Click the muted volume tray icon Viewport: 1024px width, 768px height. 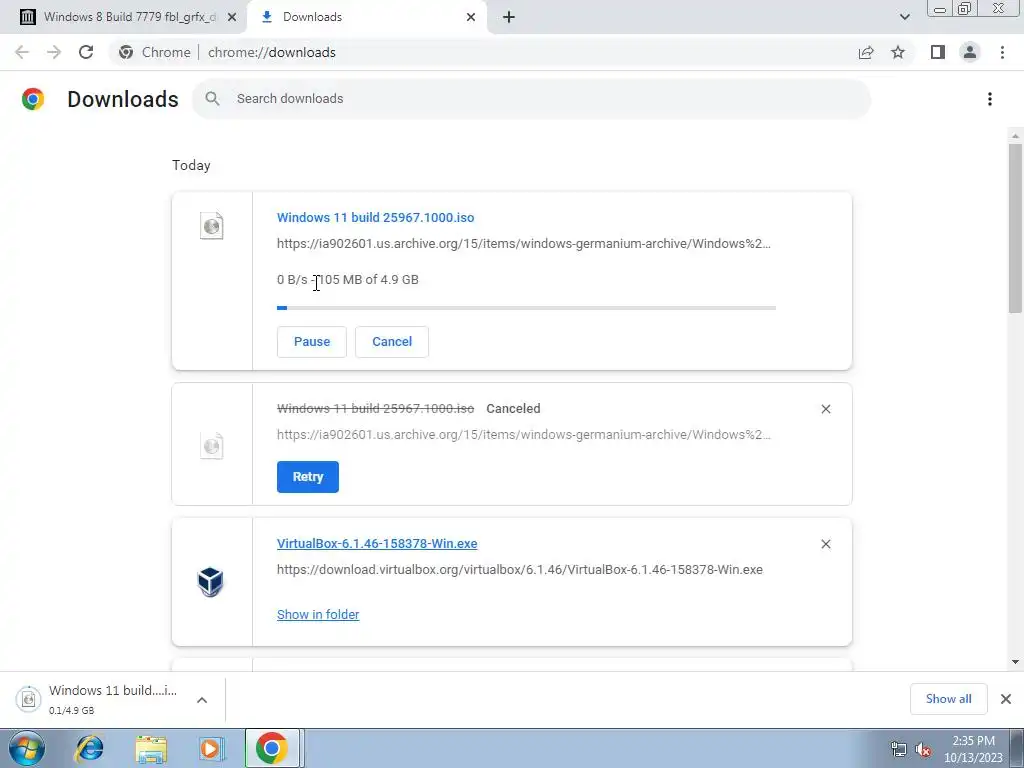923,749
